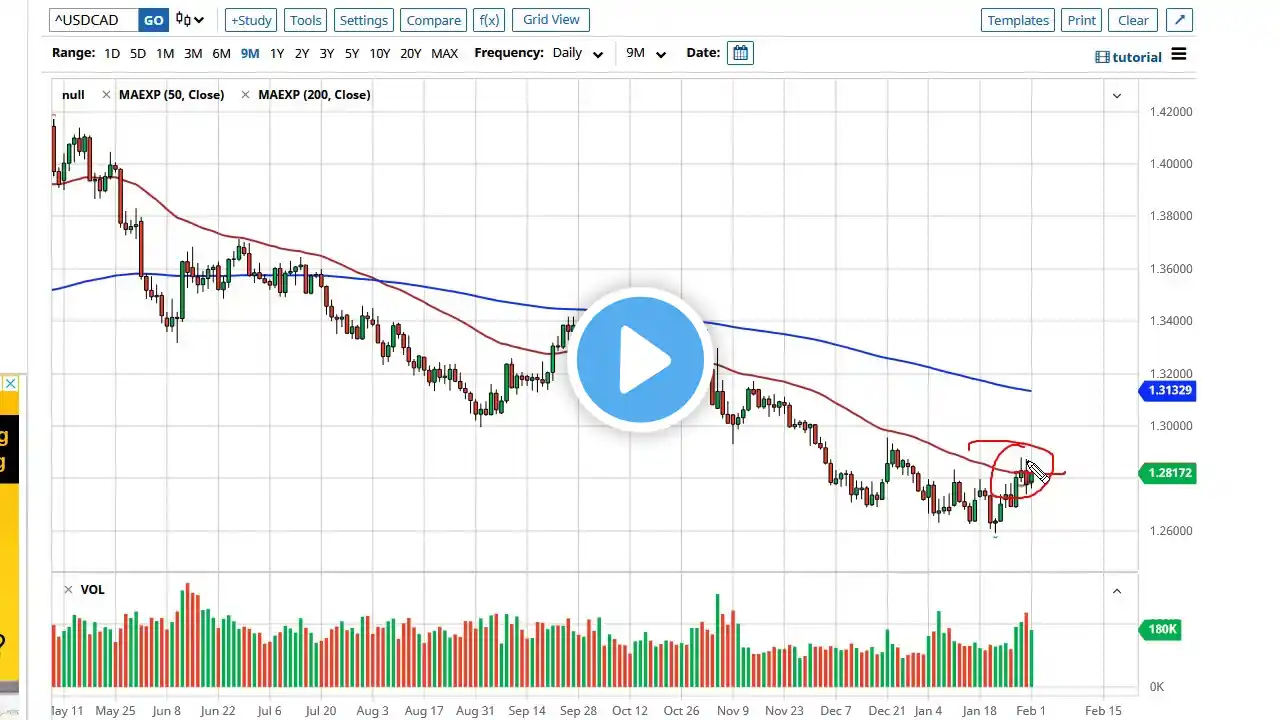Open the chart type candlestick dropdown

click(x=189, y=20)
